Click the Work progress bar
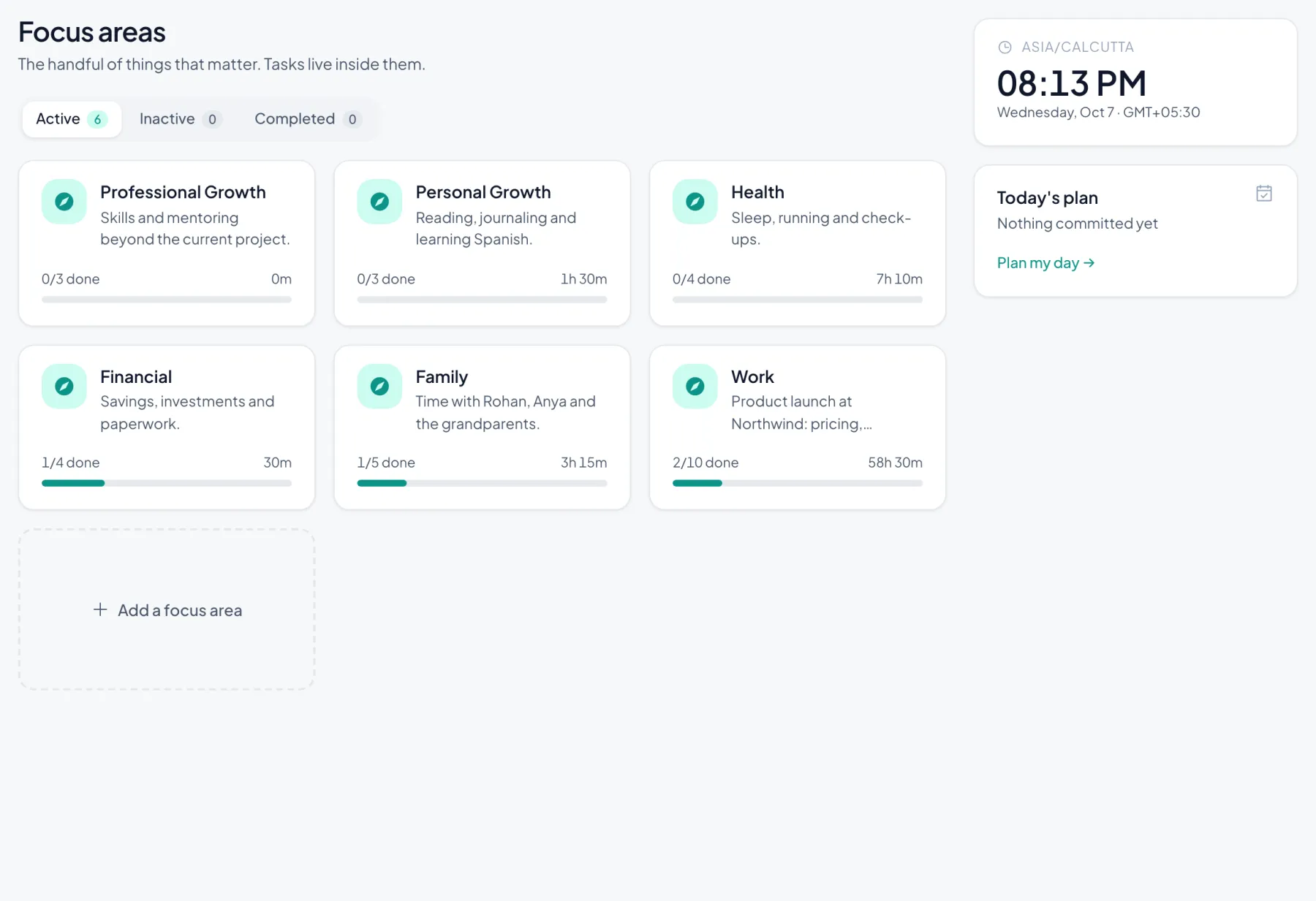This screenshot has width=1316, height=901. 798,483
